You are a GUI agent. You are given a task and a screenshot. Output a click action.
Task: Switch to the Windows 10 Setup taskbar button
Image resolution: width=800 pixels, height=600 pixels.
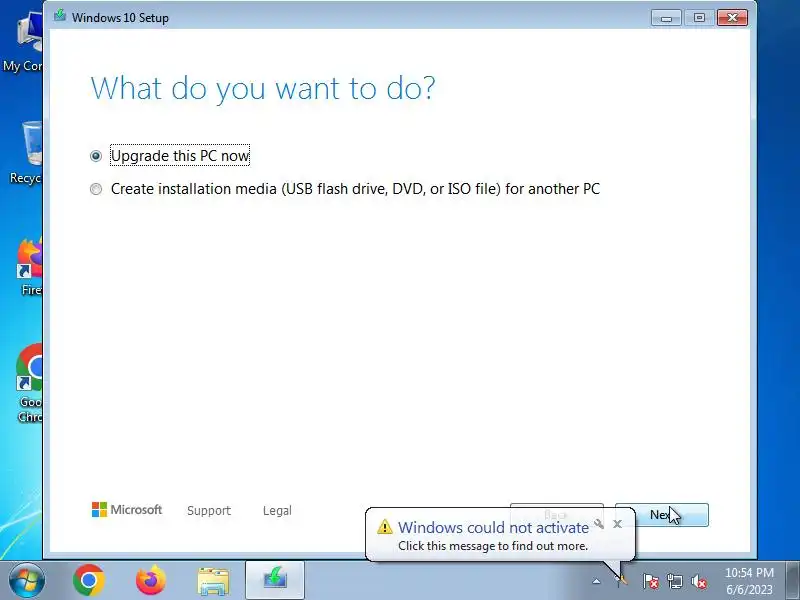tap(275, 580)
